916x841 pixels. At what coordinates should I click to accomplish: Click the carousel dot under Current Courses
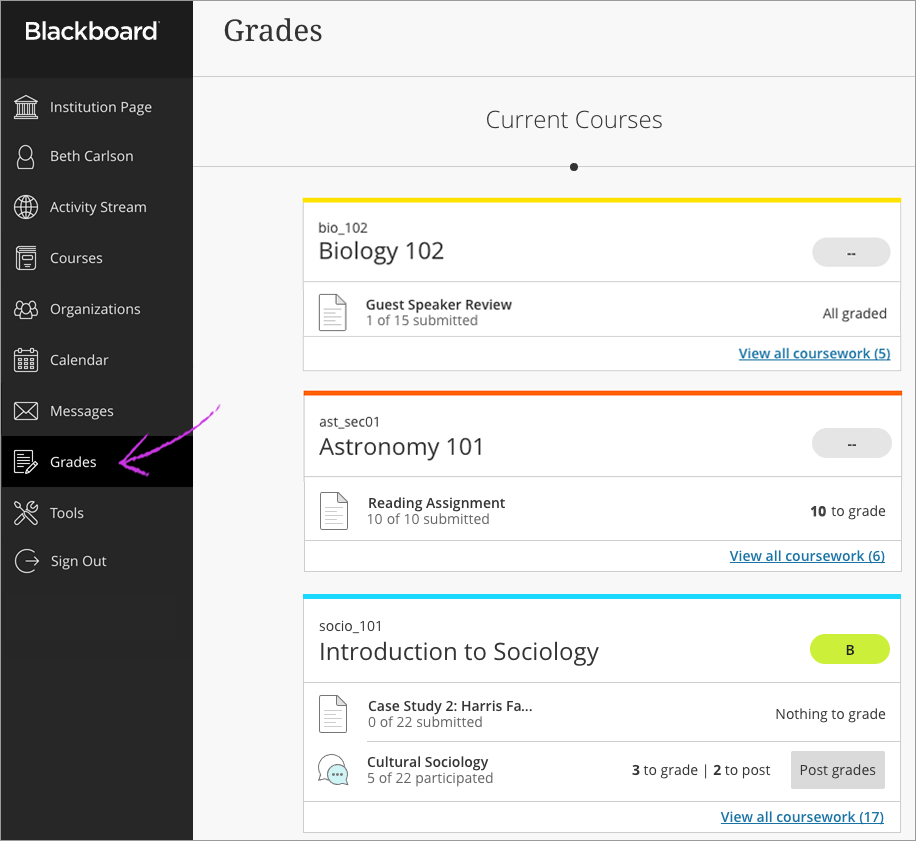click(573, 167)
